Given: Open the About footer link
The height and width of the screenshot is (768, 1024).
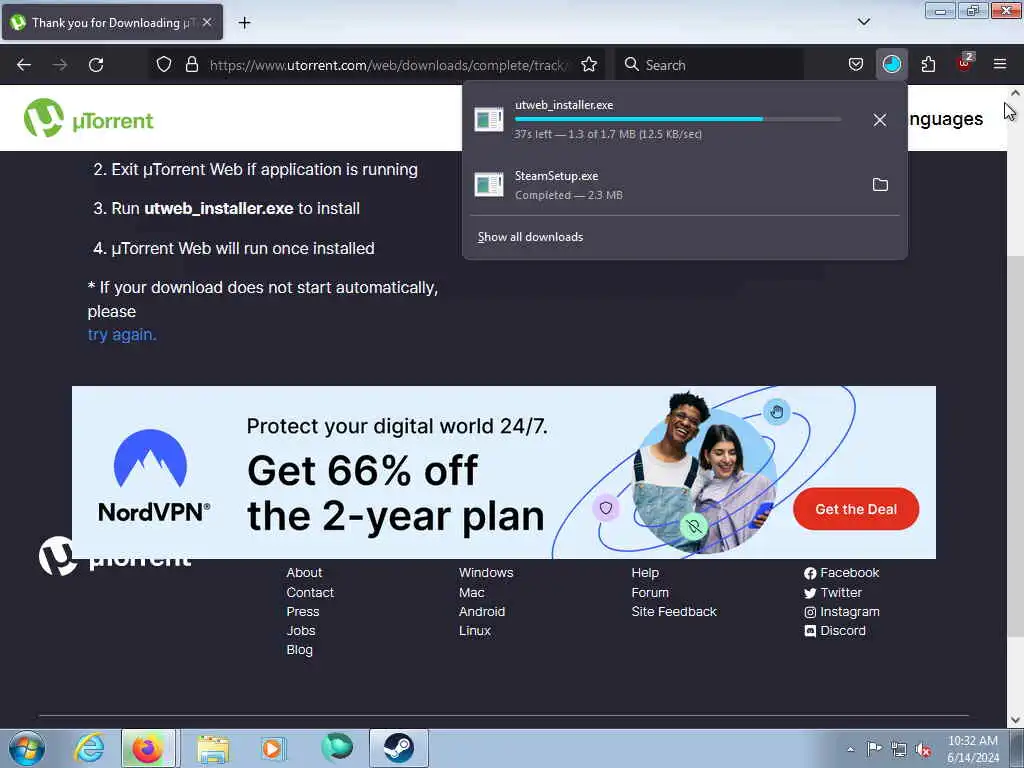Looking at the screenshot, I should coord(304,573).
